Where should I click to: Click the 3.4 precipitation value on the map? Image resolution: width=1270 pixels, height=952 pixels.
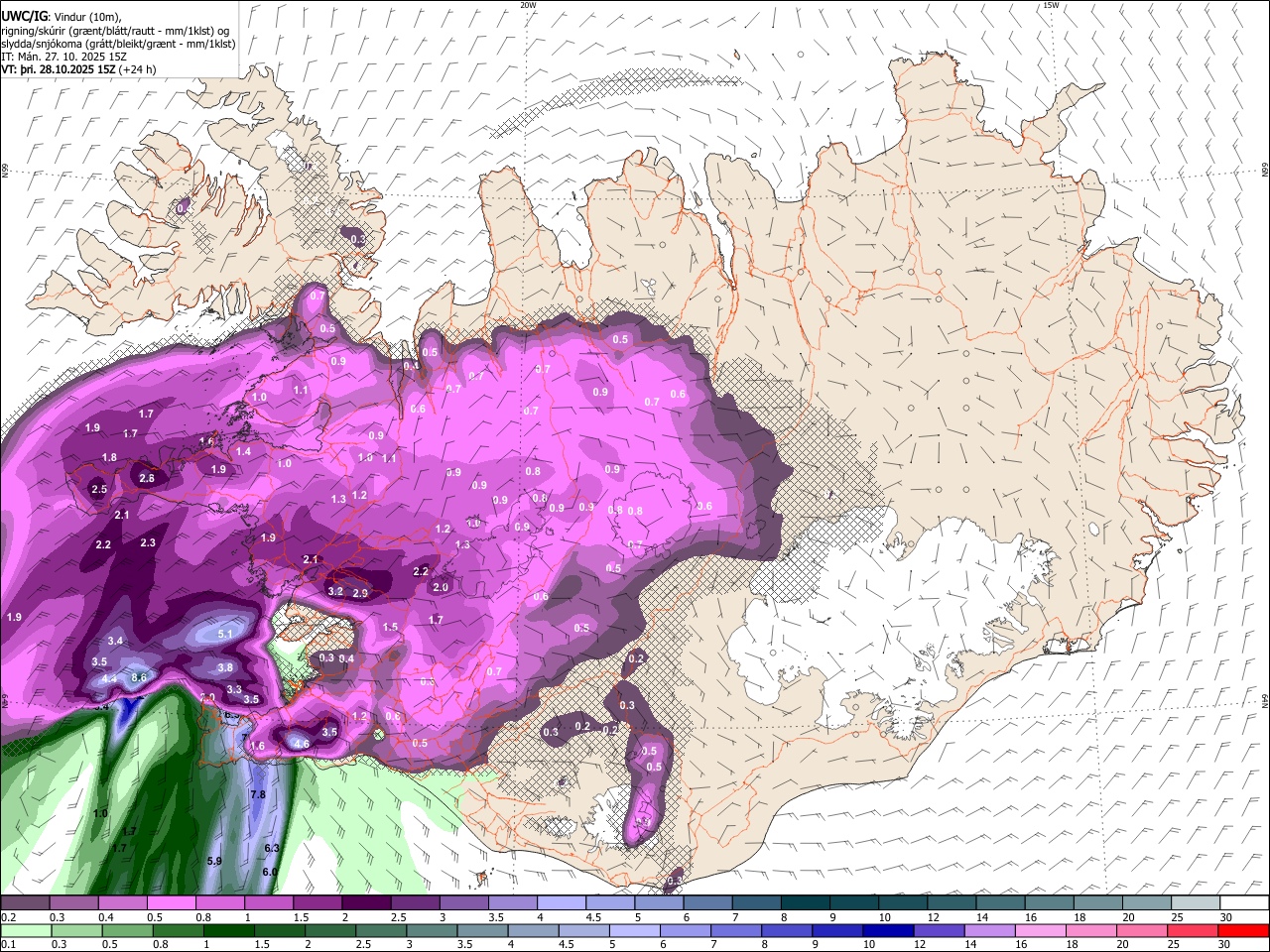tap(115, 642)
